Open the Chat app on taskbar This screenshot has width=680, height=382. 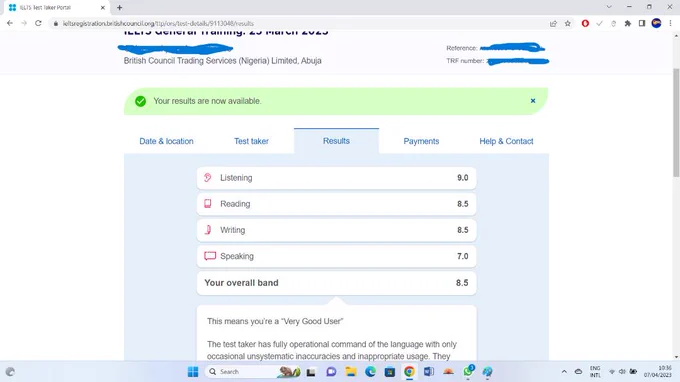pyautogui.click(x=331, y=372)
